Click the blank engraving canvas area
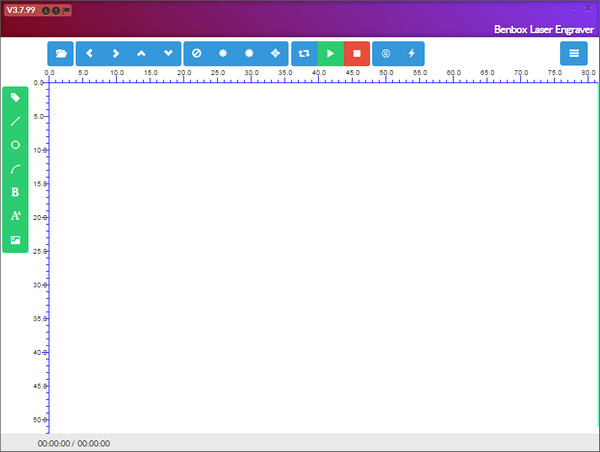 coord(320,260)
